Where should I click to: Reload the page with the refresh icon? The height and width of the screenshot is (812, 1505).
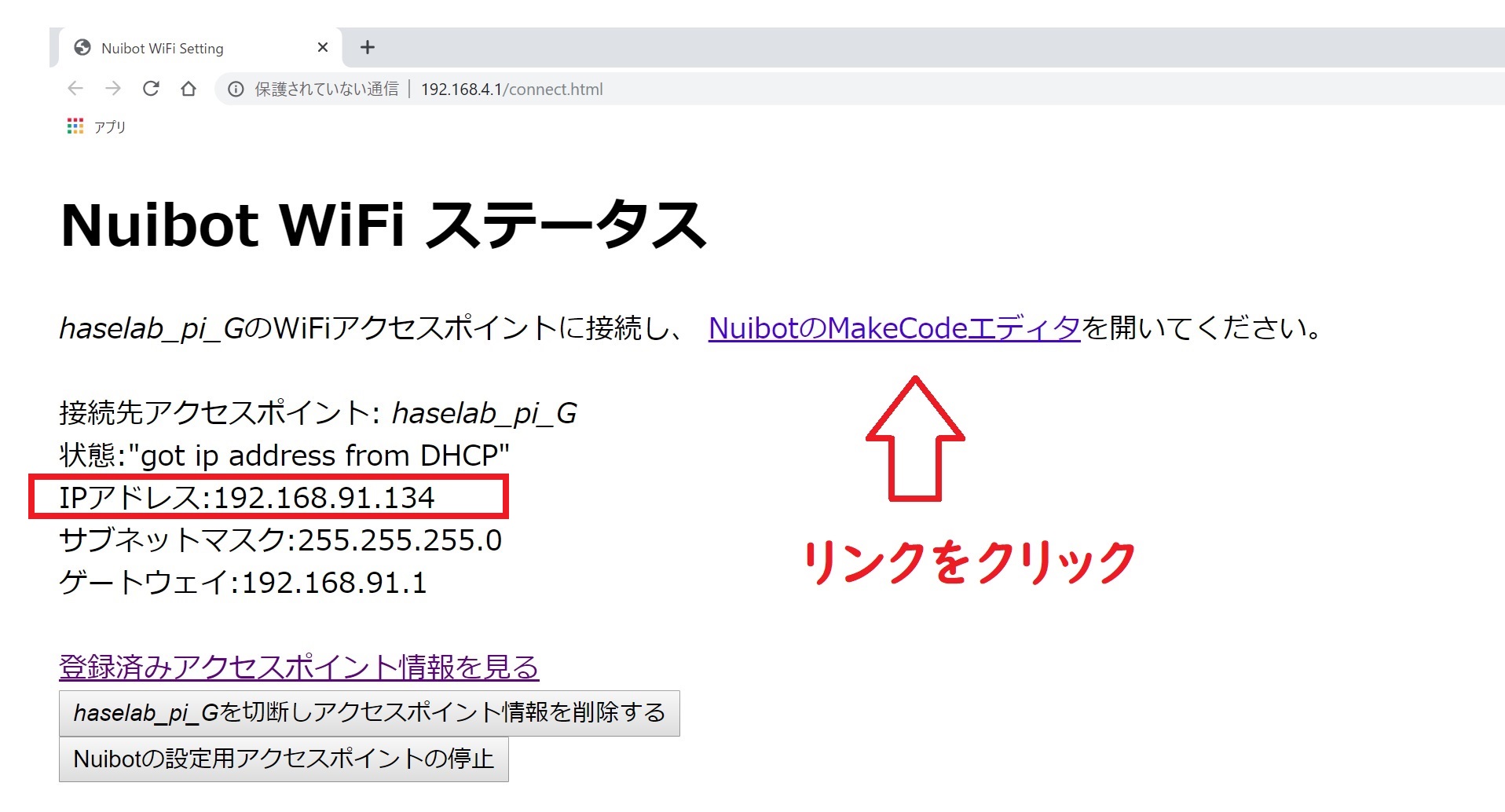click(151, 89)
